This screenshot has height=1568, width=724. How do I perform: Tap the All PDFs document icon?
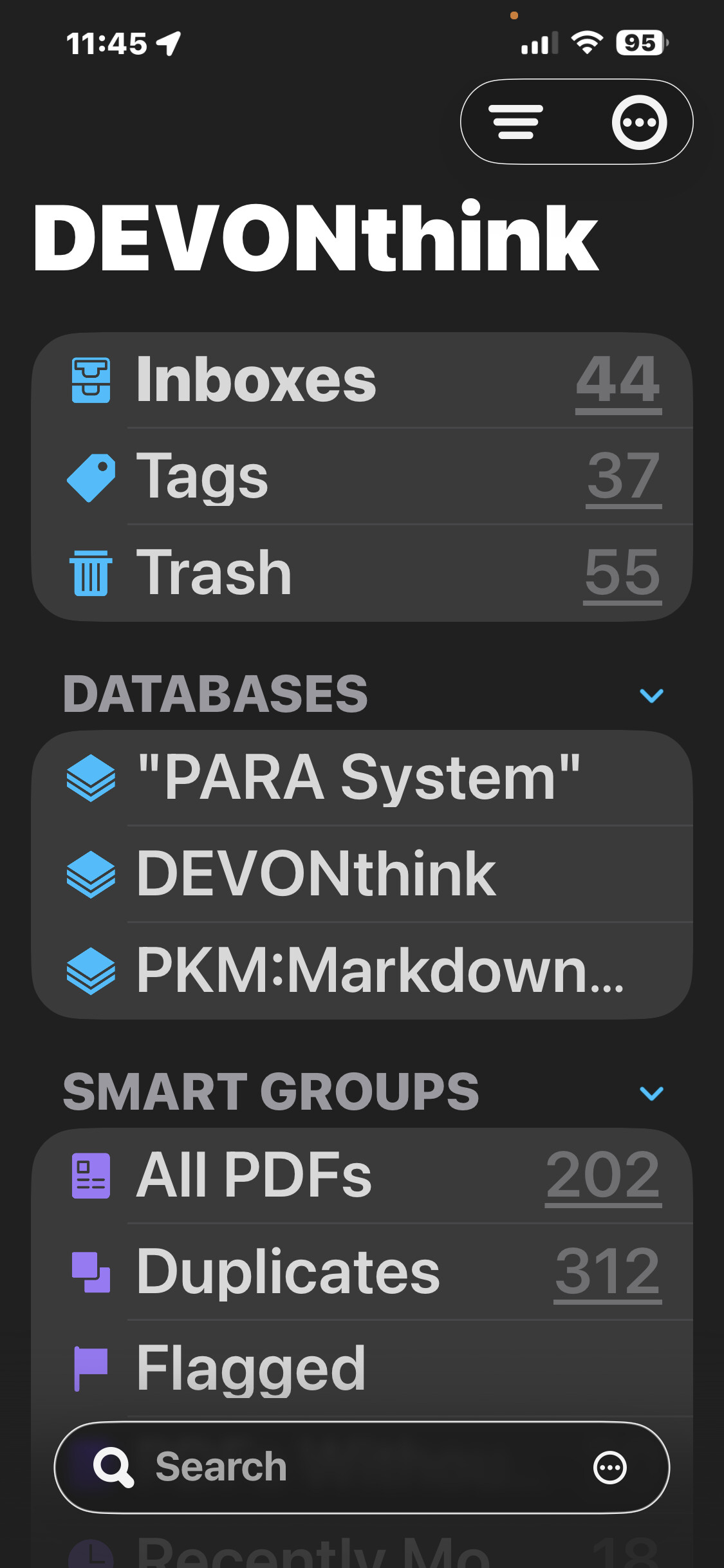(x=91, y=1176)
